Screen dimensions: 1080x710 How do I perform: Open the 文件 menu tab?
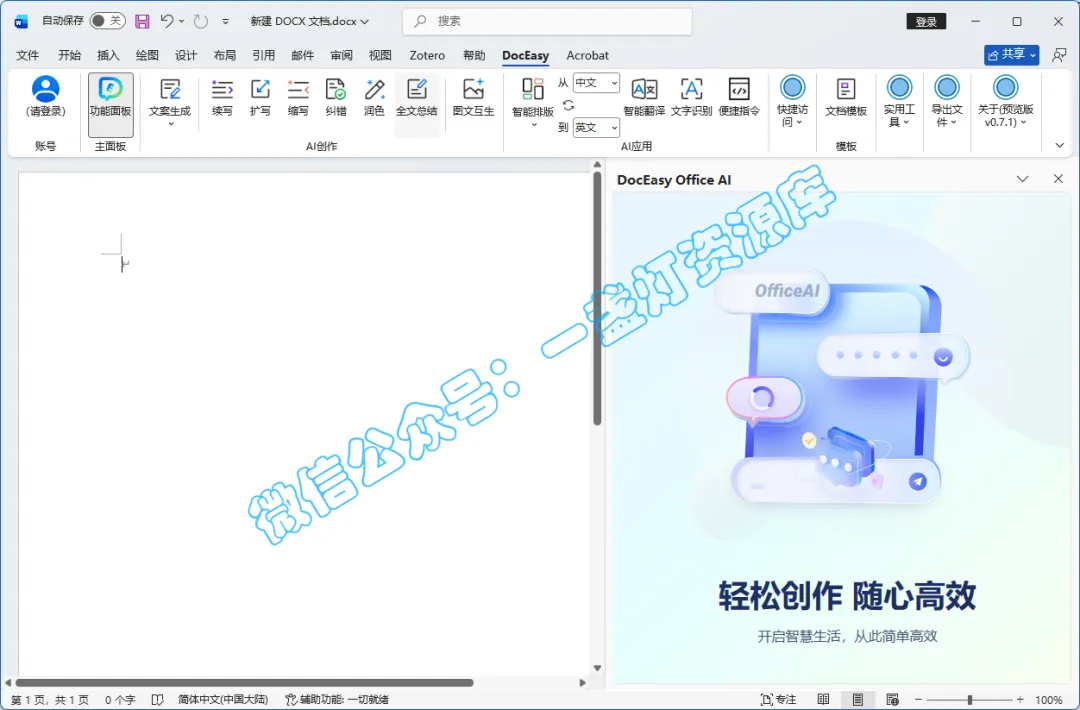28,55
